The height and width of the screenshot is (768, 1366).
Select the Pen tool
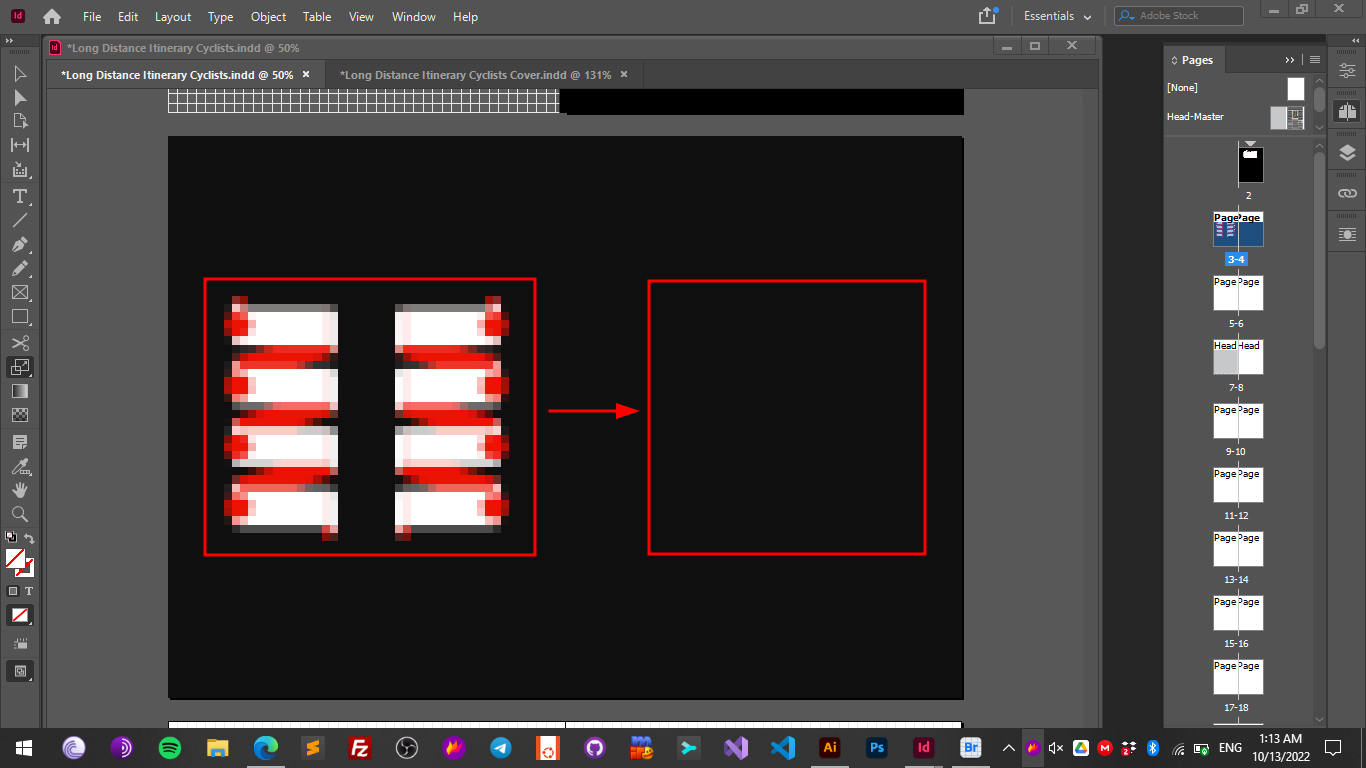[x=19, y=244]
